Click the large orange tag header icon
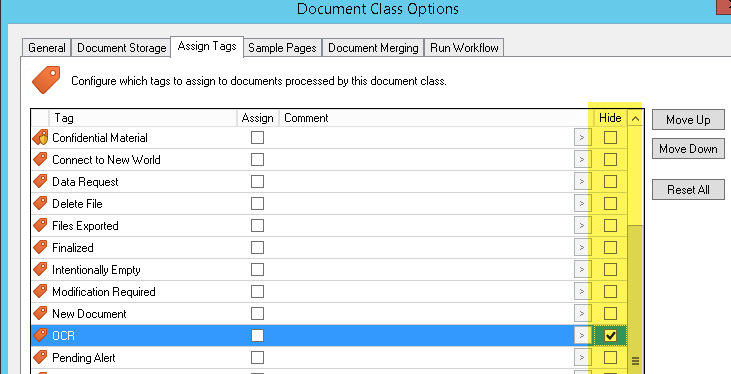 pos(46,80)
